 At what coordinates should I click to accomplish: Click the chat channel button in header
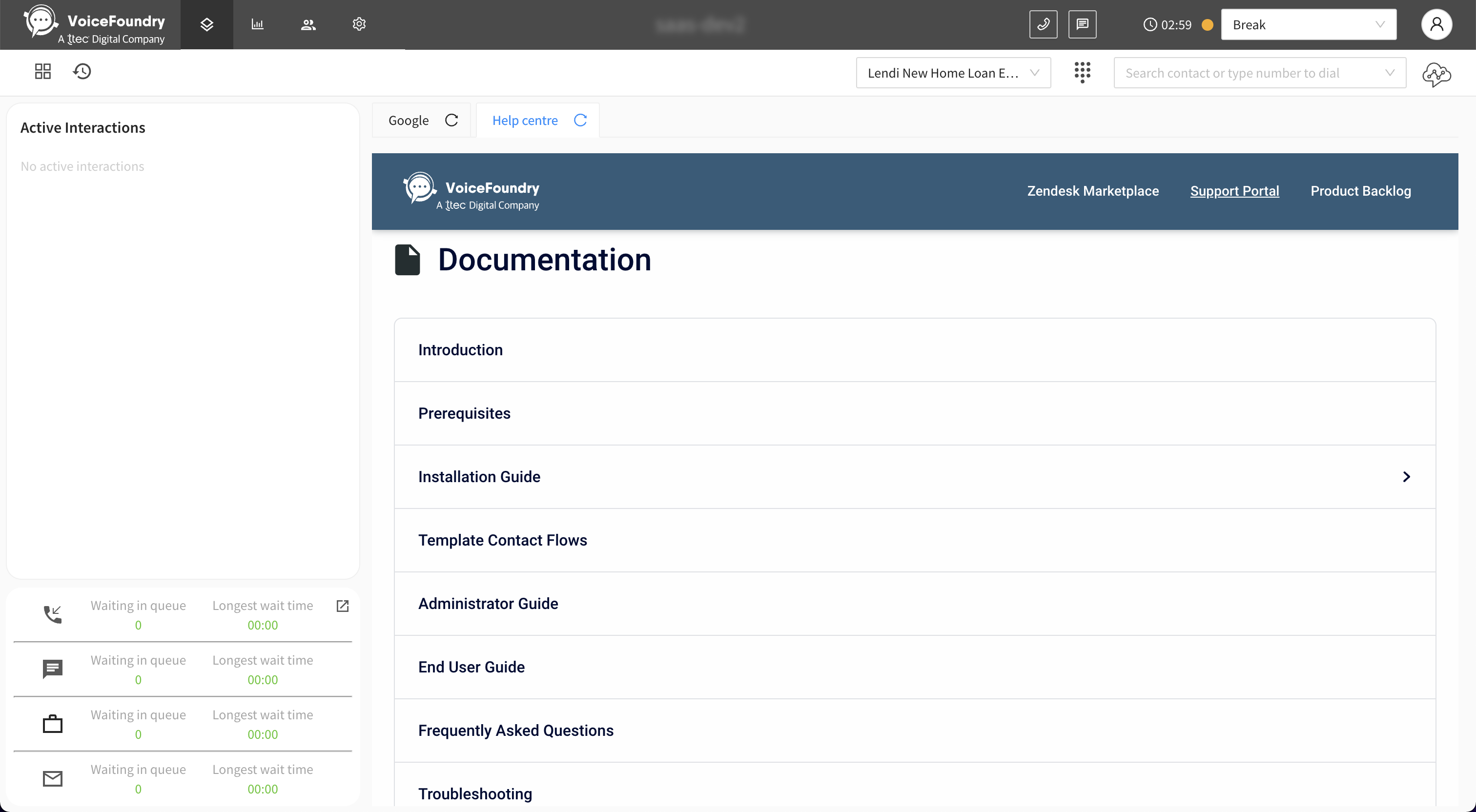tap(1083, 24)
